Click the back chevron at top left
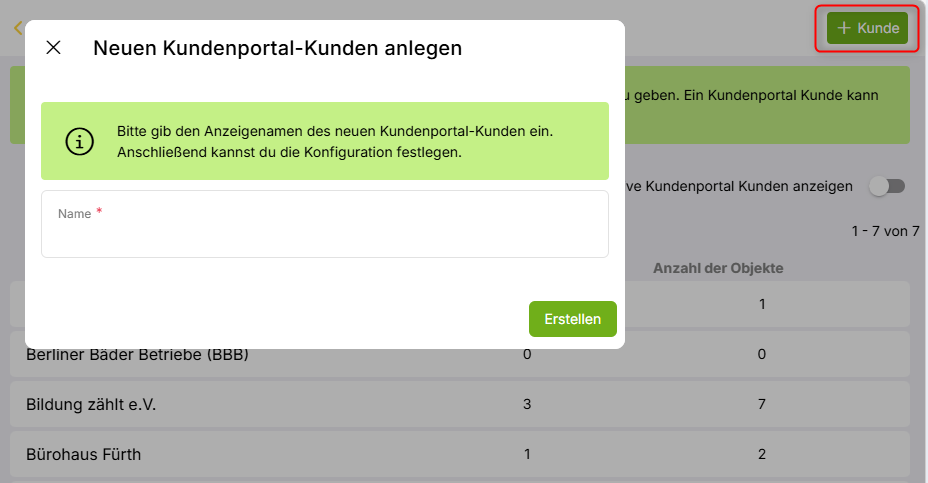The width and height of the screenshot is (928, 483). click(x=17, y=28)
